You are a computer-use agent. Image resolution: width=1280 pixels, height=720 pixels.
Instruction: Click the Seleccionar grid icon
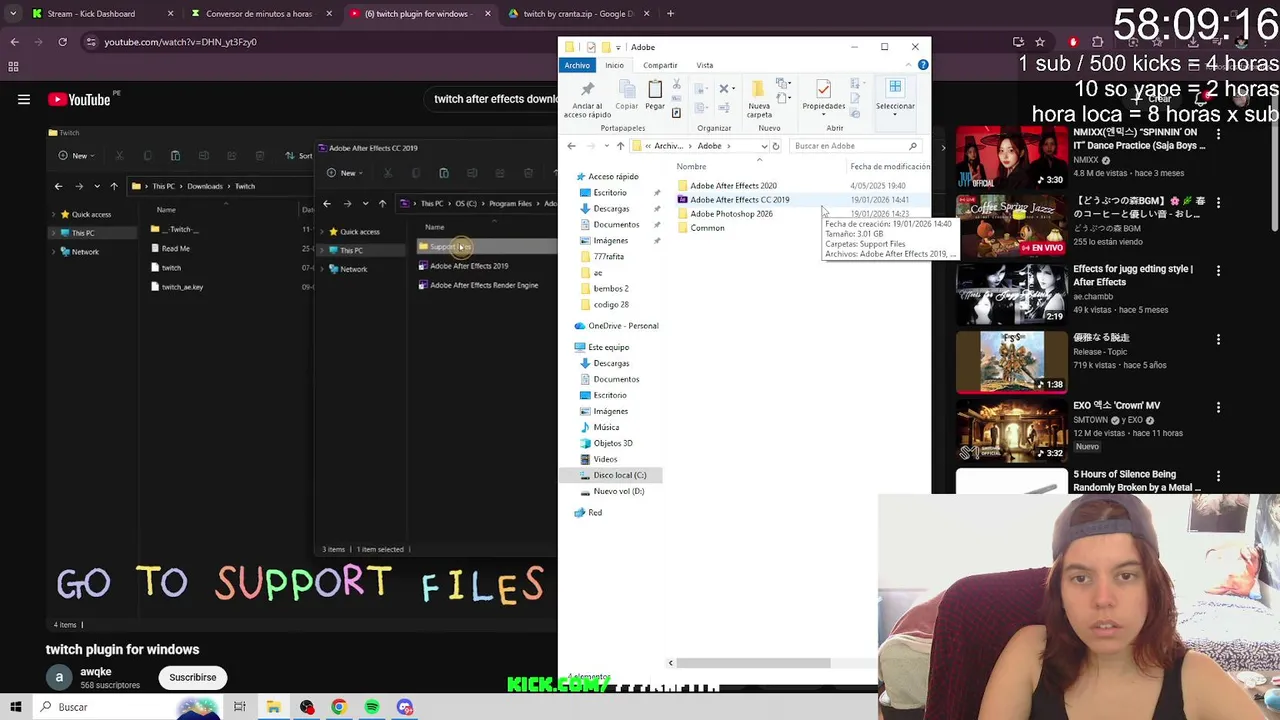[895, 88]
